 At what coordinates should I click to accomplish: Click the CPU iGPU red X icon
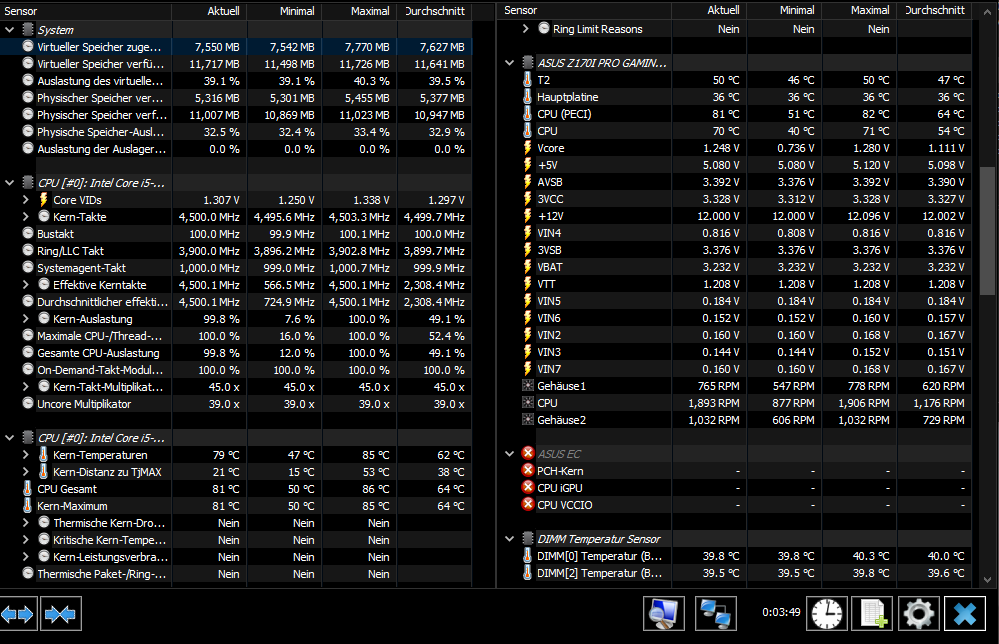click(528, 487)
